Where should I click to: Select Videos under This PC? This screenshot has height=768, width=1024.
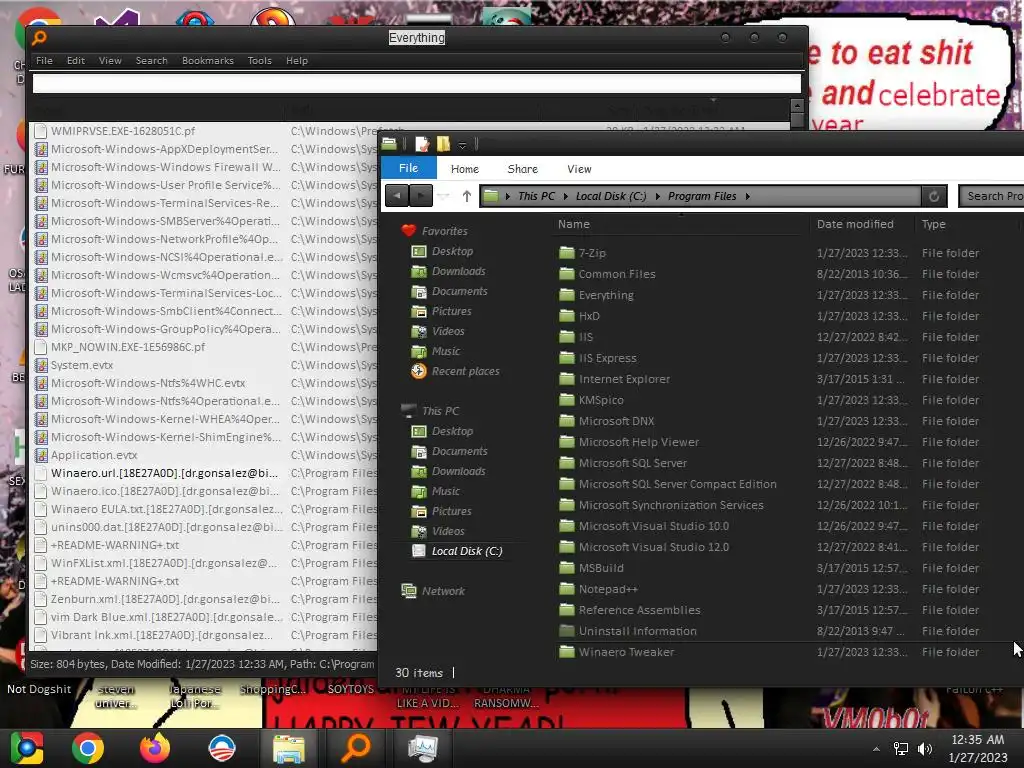pos(448,531)
